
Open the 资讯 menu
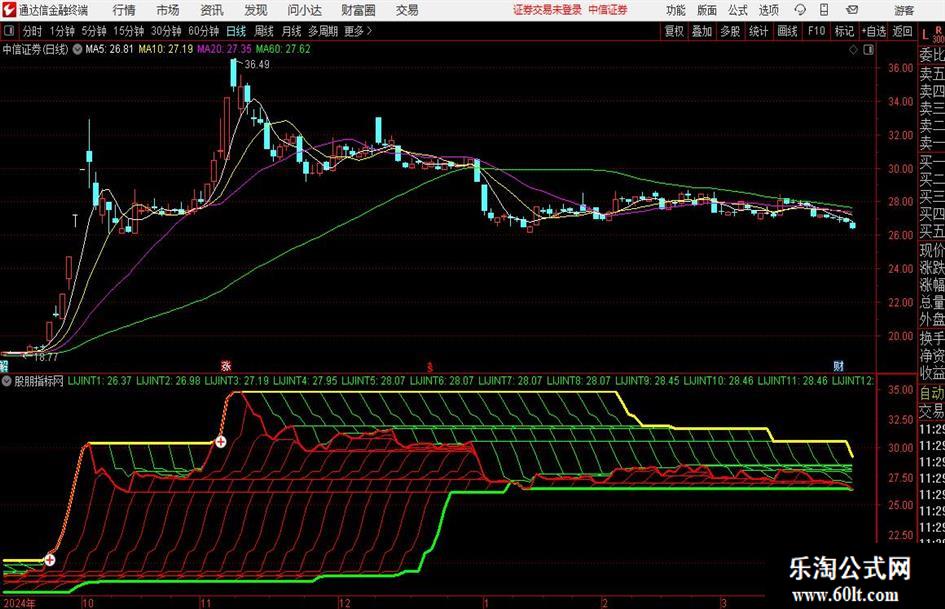coord(212,10)
